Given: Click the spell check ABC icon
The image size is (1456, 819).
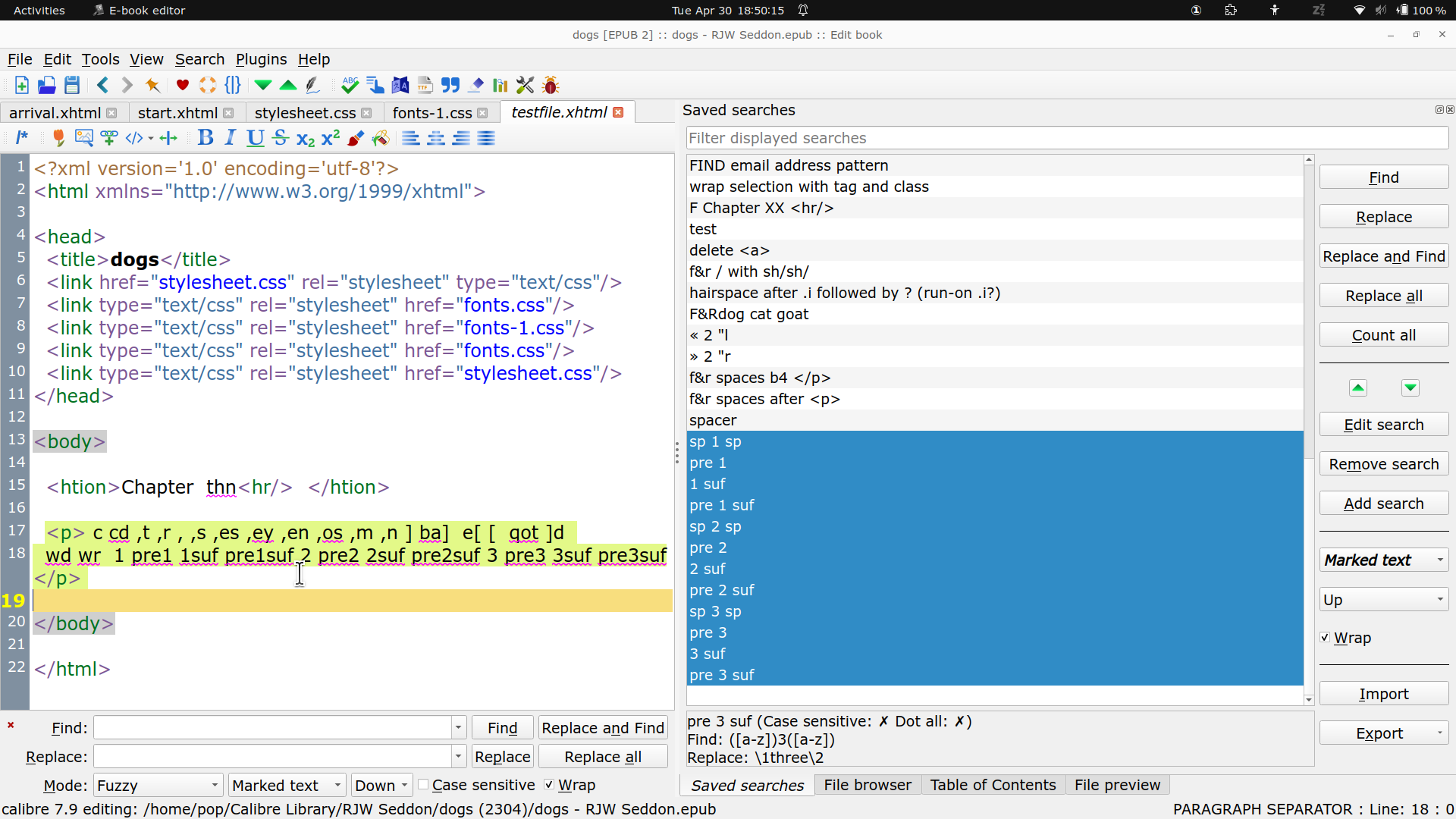Looking at the screenshot, I should click(350, 85).
